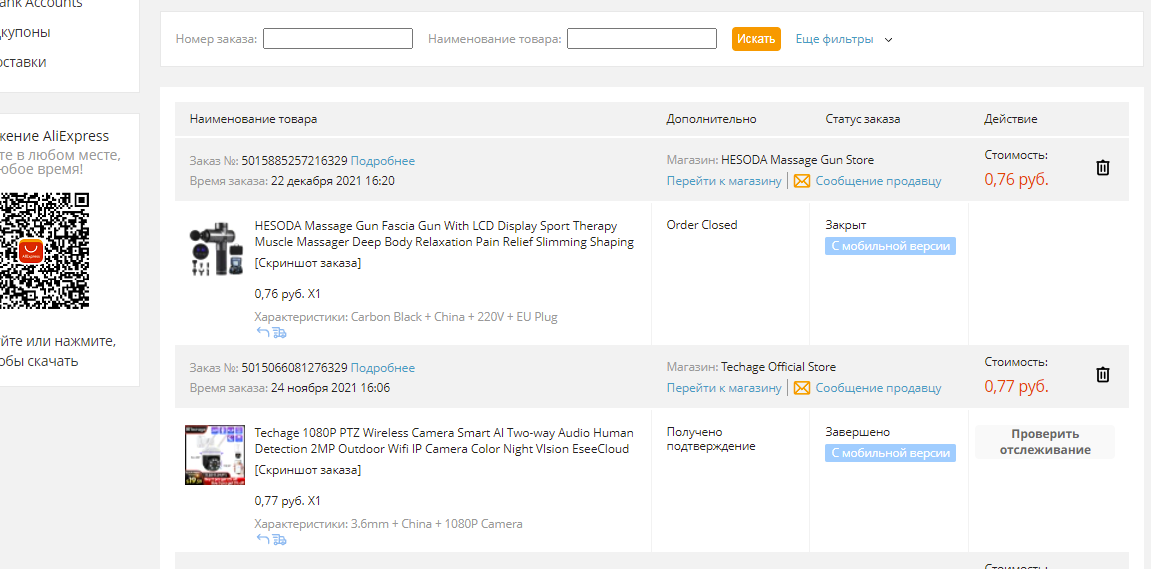Screen dimensions: 1151x569
Task: Click order time '22 декабря 2021 16:20'
Action: (333, 181)
